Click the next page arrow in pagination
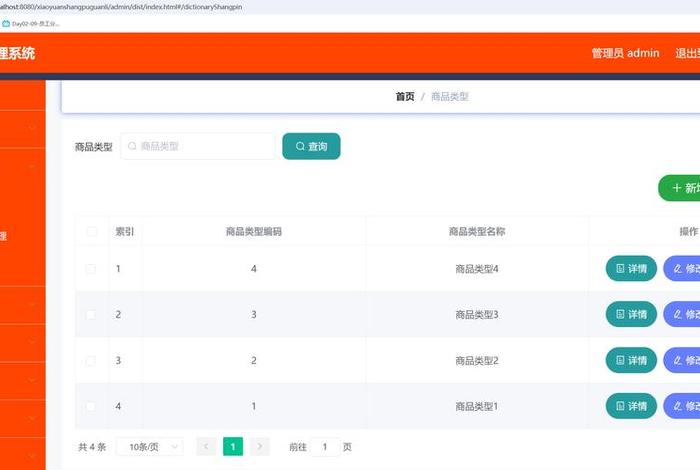 coord(260,446)
